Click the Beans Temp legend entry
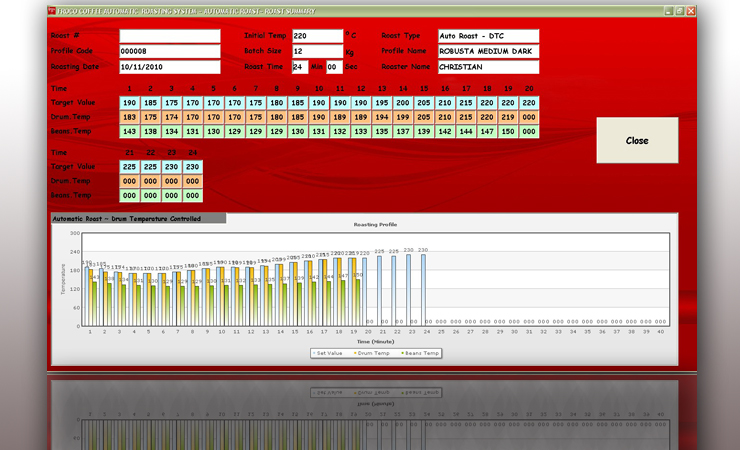The image size is (740, 450). [420, 353]
